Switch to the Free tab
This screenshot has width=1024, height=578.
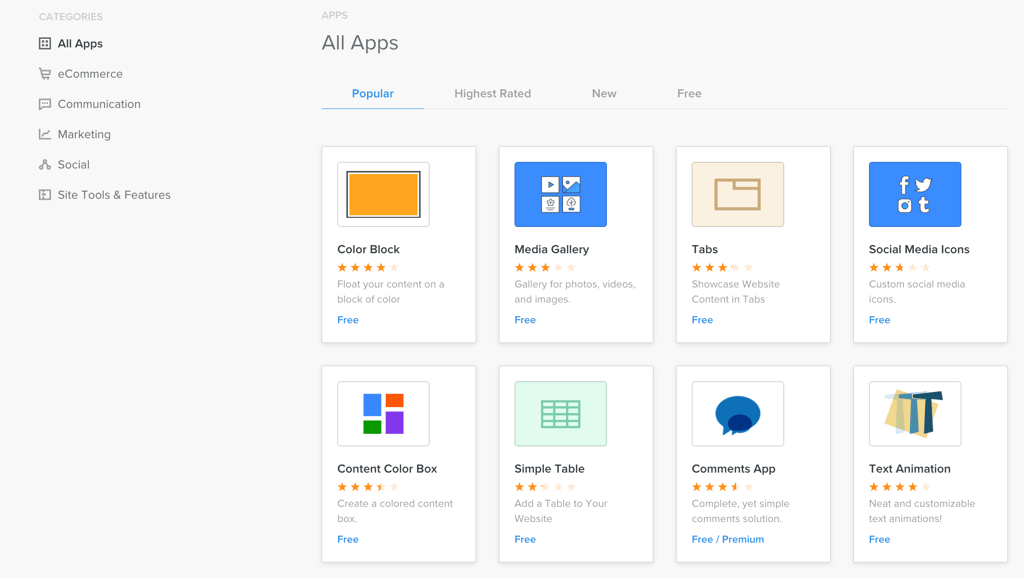click(689, 93)
